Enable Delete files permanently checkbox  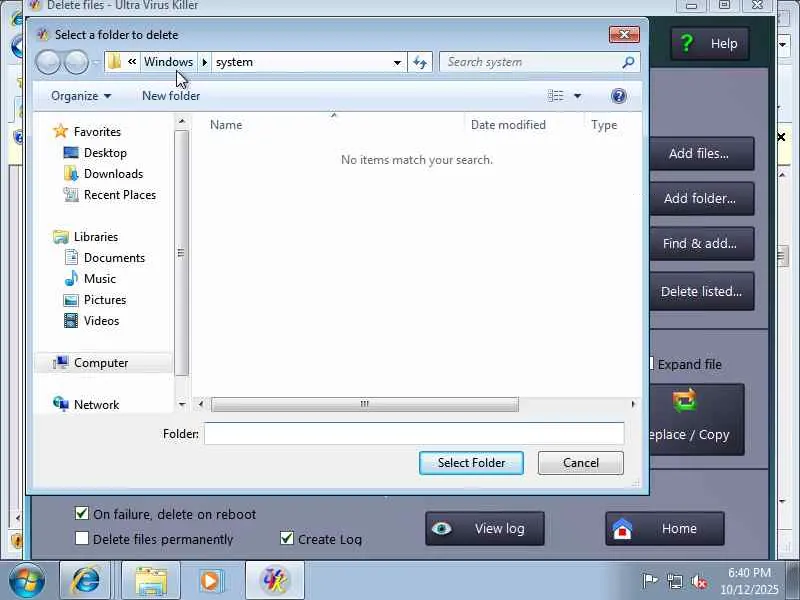click(82, 538)
